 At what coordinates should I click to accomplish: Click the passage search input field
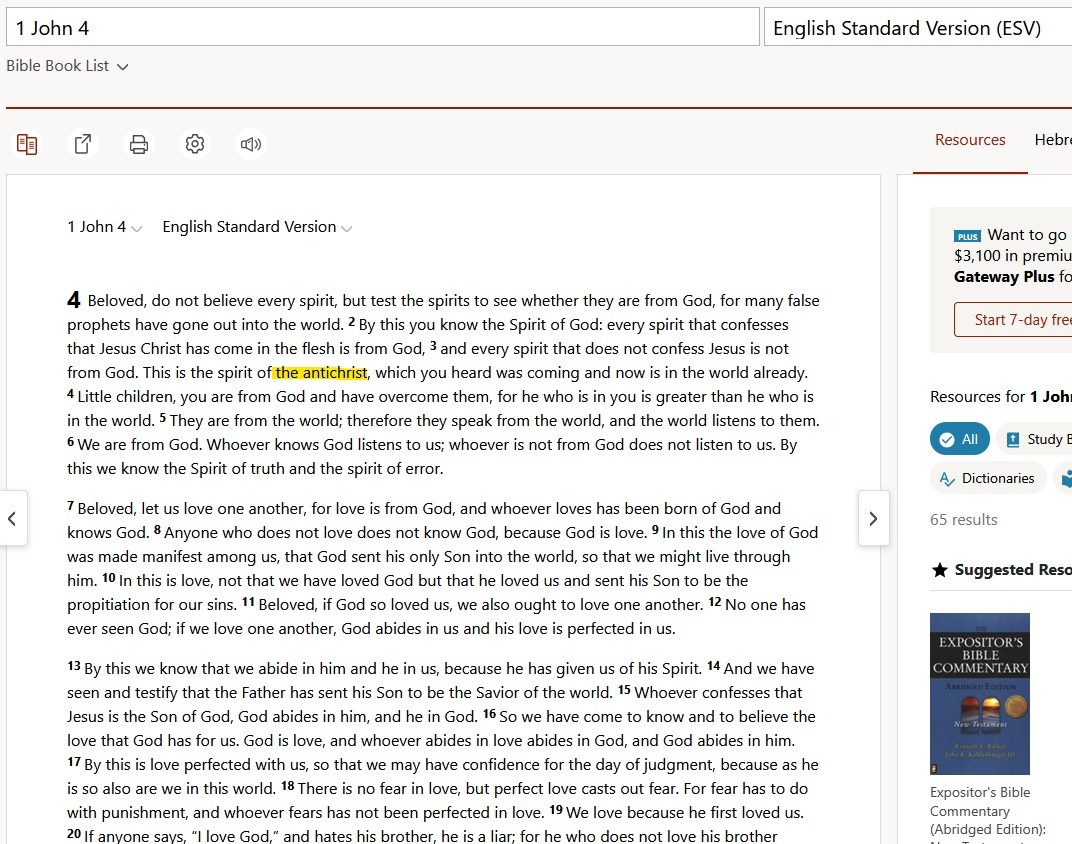point(383,27)
